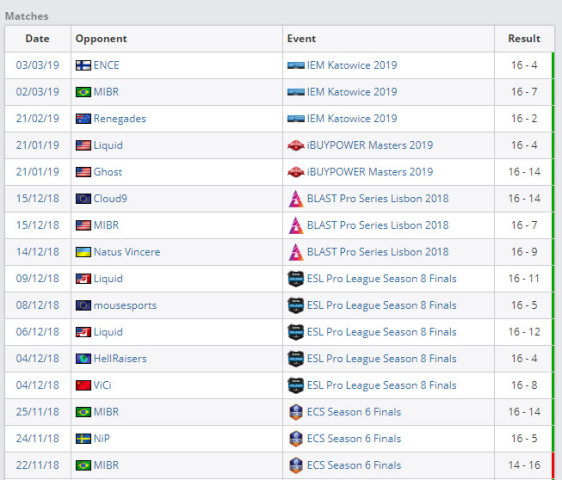Screen dimensions: 562x480
Task: Click the Ukraine flag beside Natus Vincere
Action: pyautogui.click(x=83, y=252)
